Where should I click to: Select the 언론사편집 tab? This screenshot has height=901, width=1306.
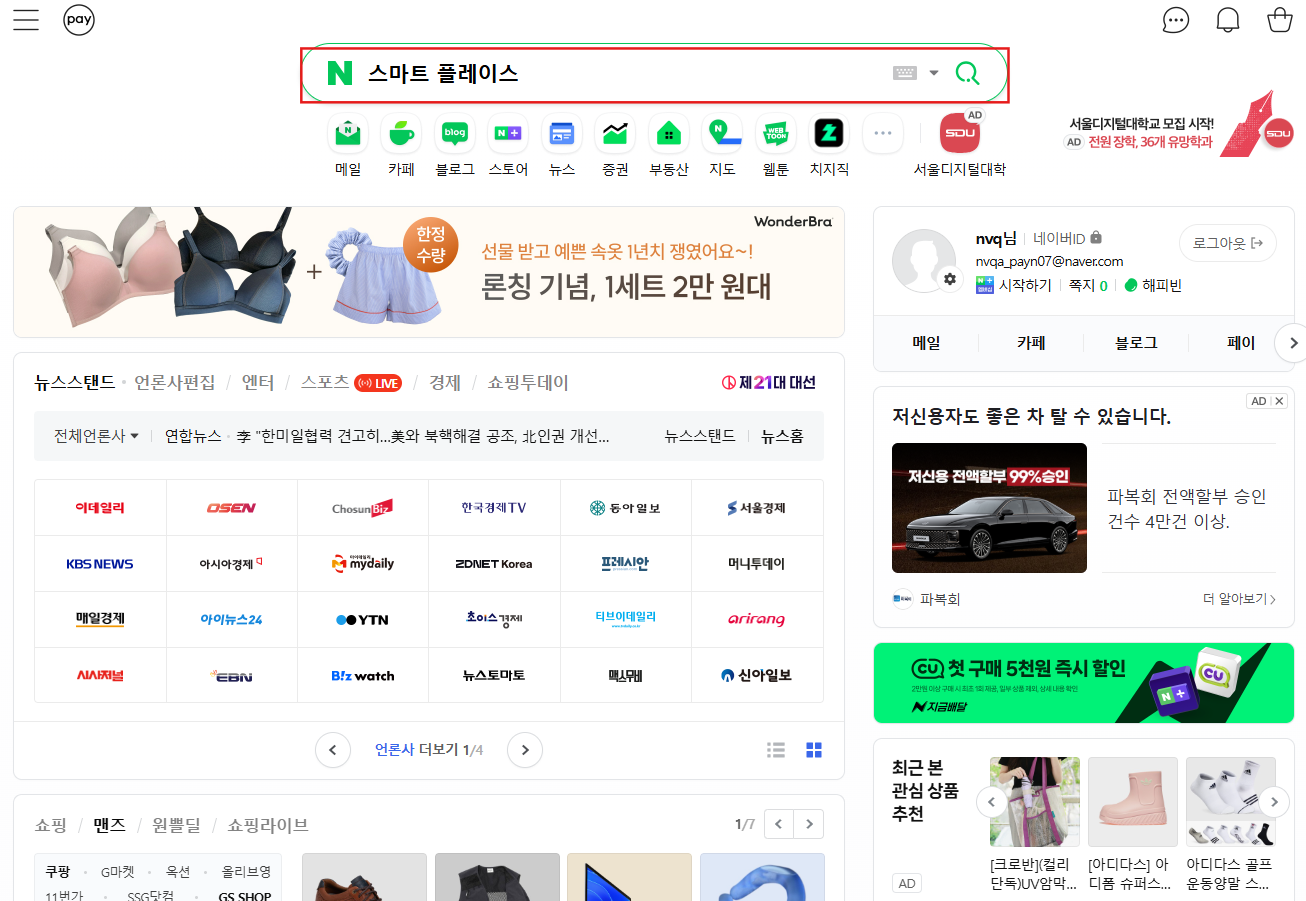pos(175,383)
